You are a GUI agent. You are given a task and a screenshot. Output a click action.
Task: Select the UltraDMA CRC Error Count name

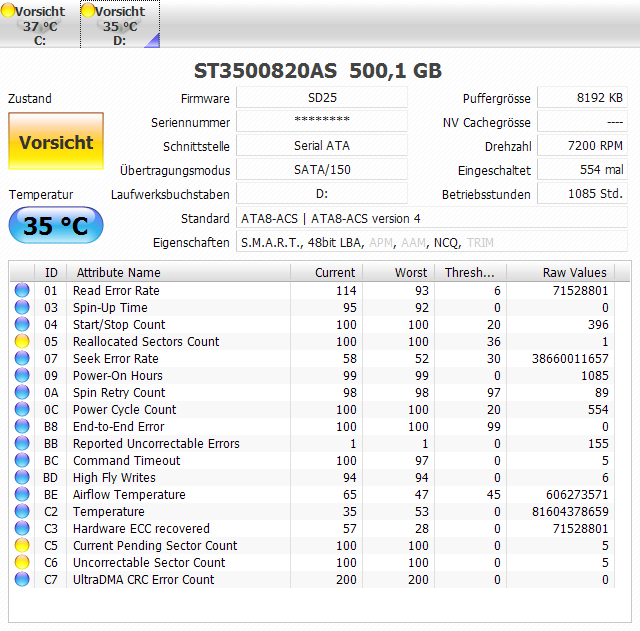tap(143, 580)
